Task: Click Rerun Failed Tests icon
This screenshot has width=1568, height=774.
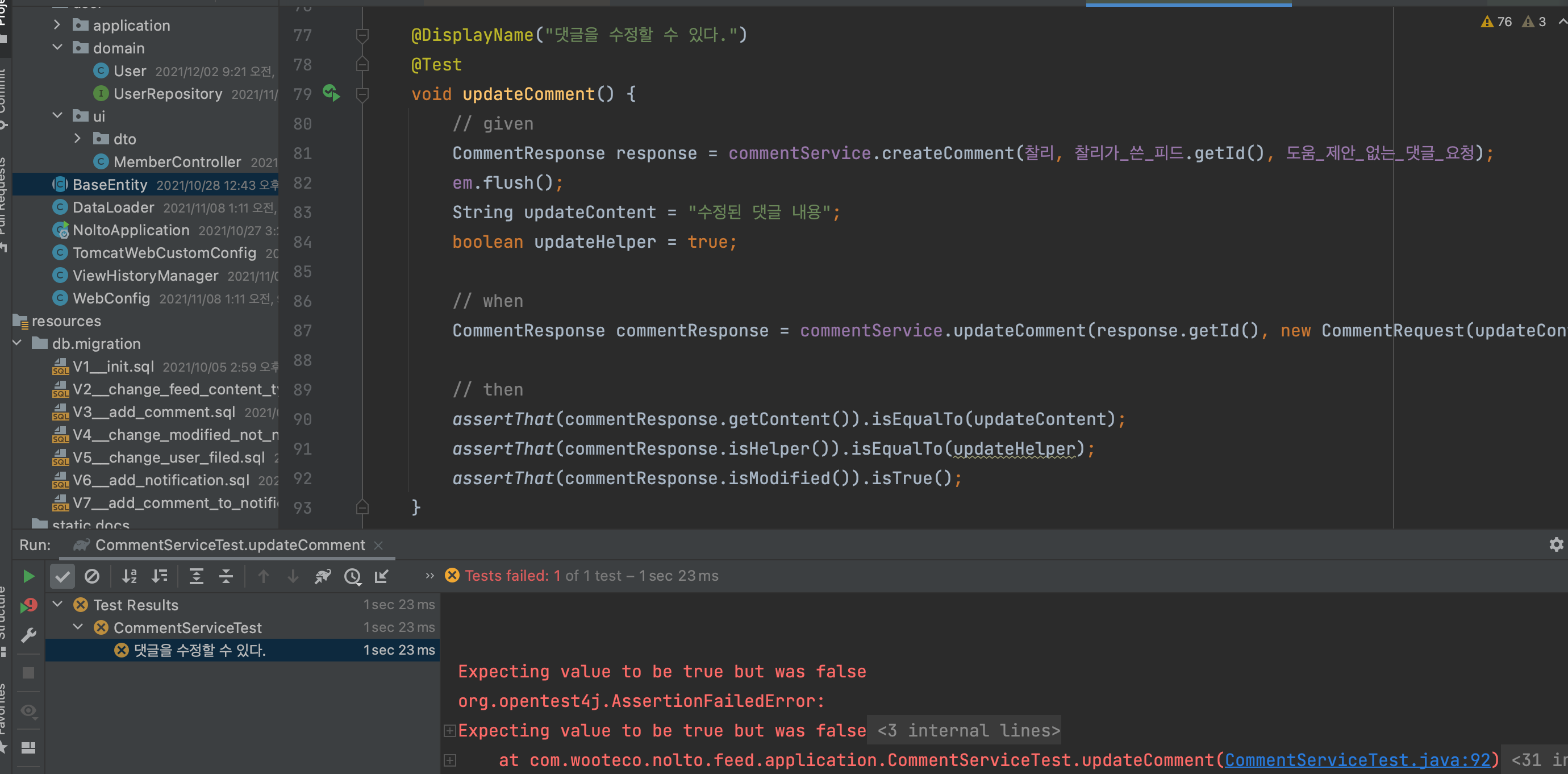Action: (x=28, y=605)
